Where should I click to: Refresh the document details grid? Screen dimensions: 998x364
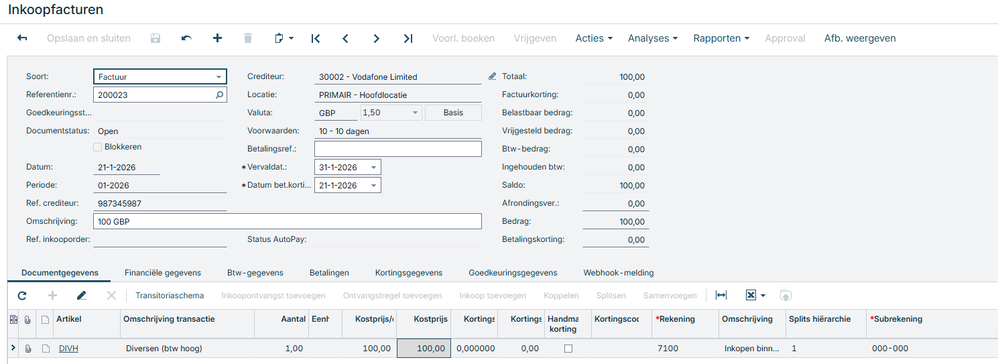(22, 295)
